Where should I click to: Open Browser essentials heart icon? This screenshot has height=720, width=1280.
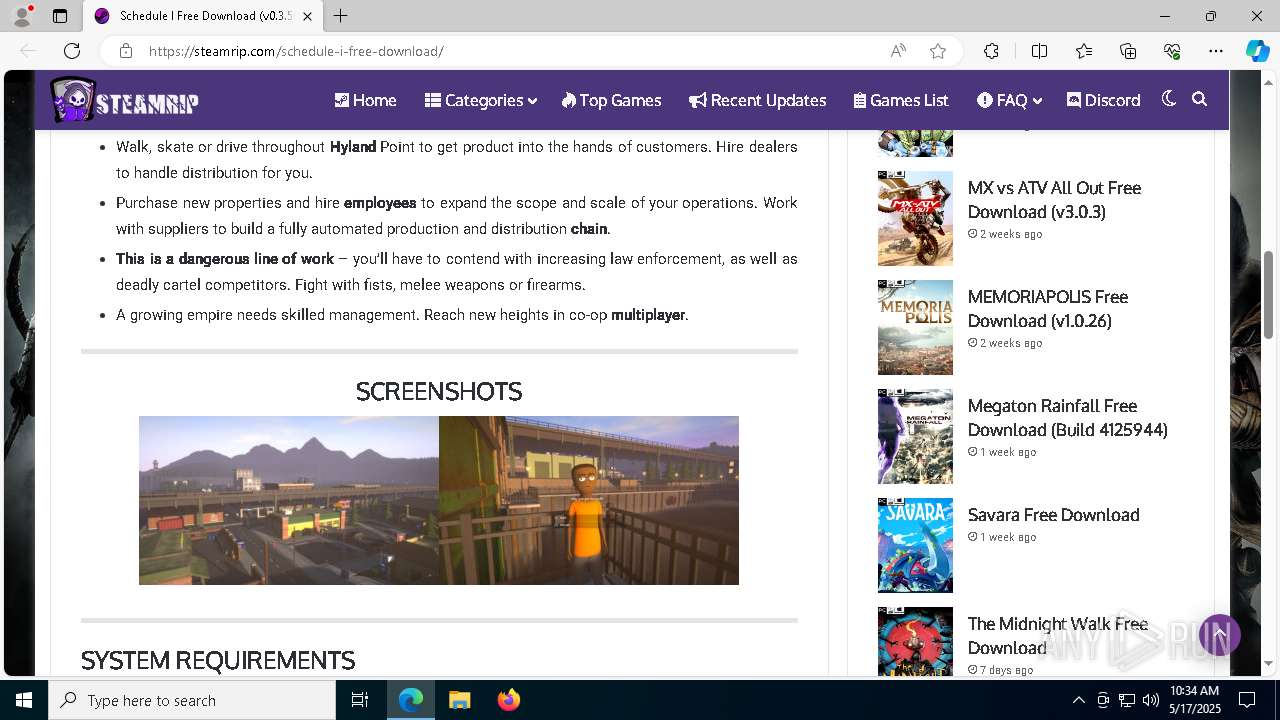(x=1172, y=51)
